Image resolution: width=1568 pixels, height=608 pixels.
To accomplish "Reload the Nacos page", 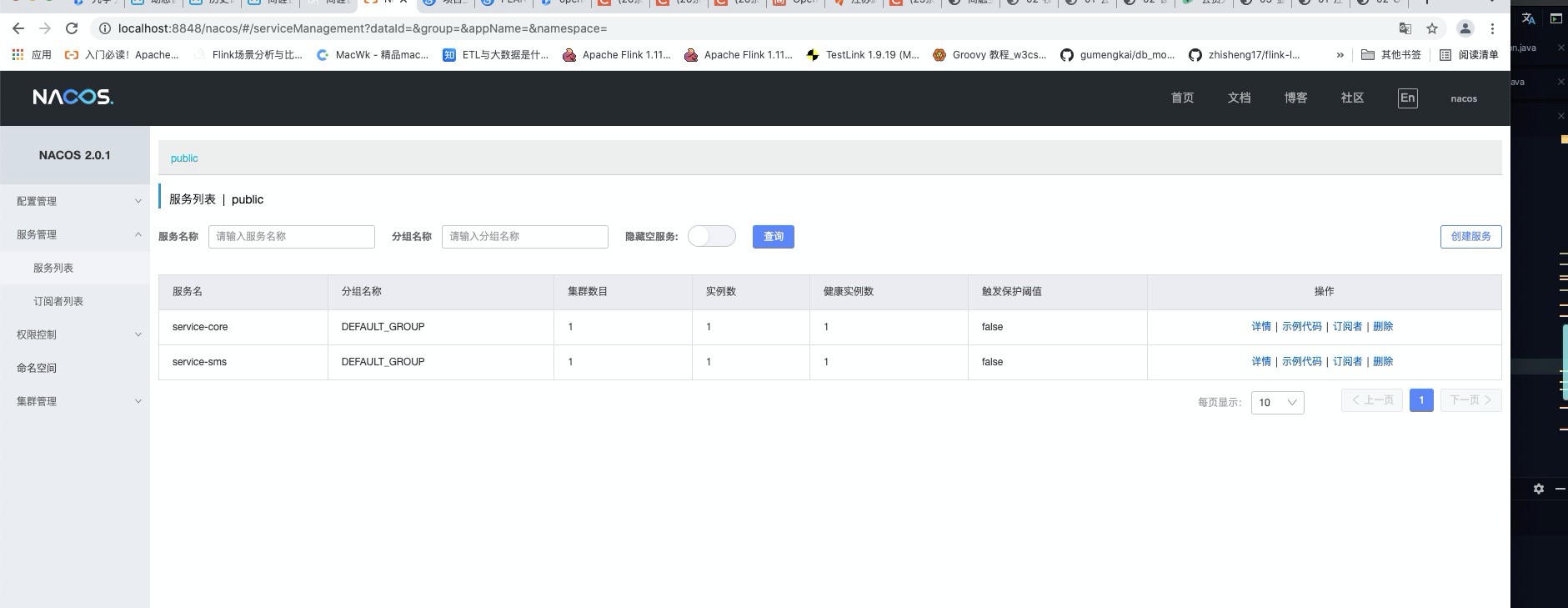I will click(x=72, y=28).
